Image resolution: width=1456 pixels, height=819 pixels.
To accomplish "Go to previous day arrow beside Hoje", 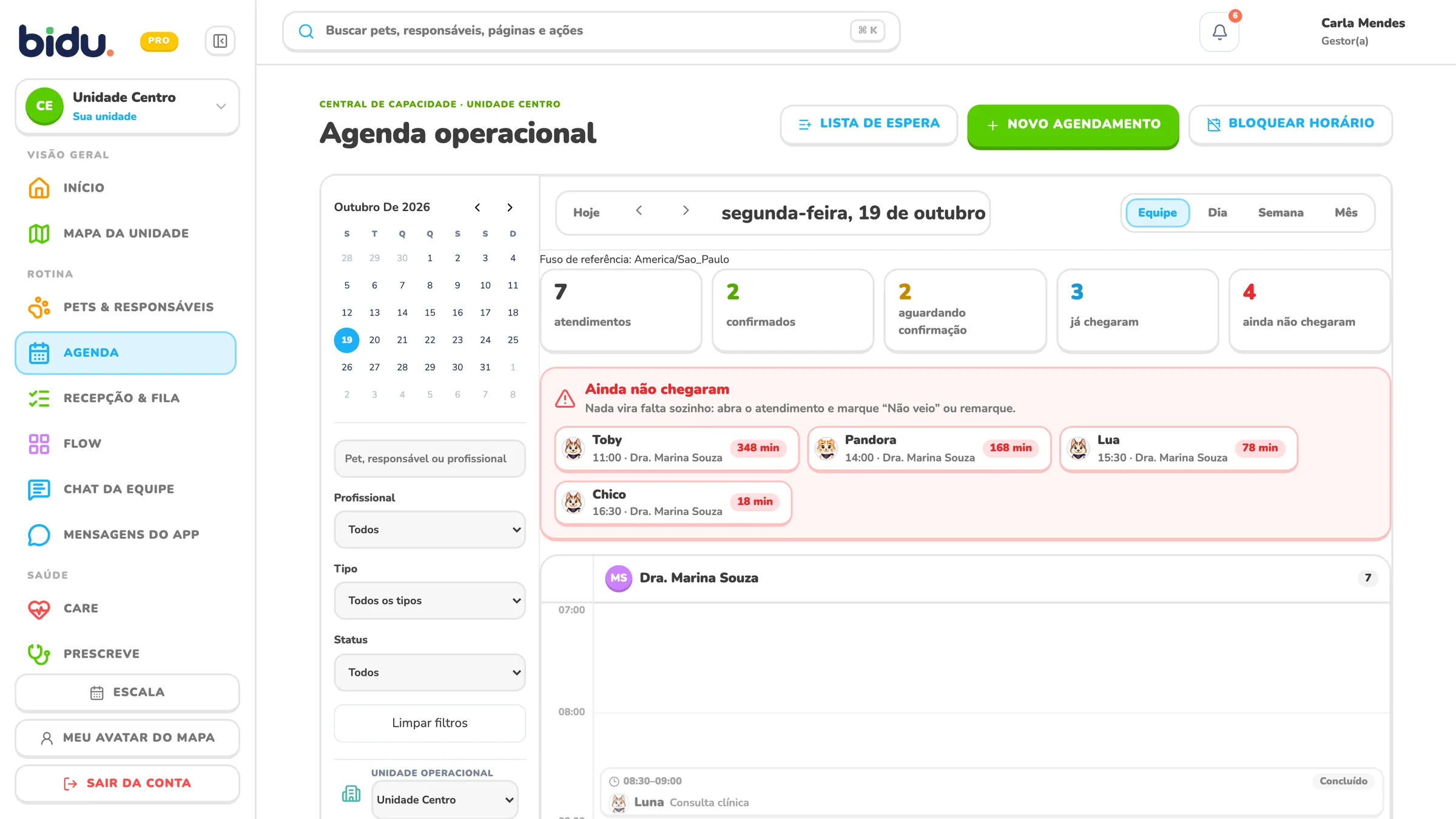I will pos(639,211).
